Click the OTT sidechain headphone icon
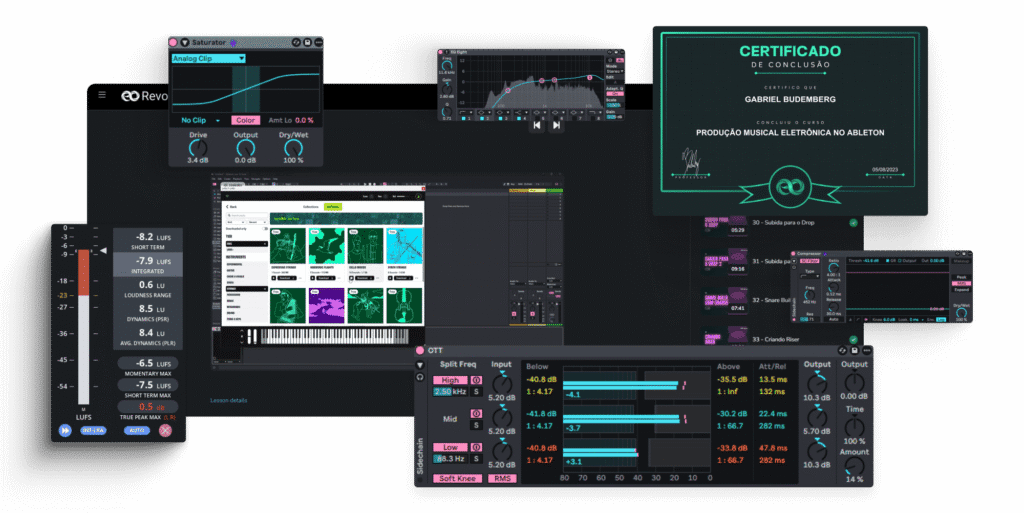Viewport: 1024px width, 513px height. tap(420, 377)
